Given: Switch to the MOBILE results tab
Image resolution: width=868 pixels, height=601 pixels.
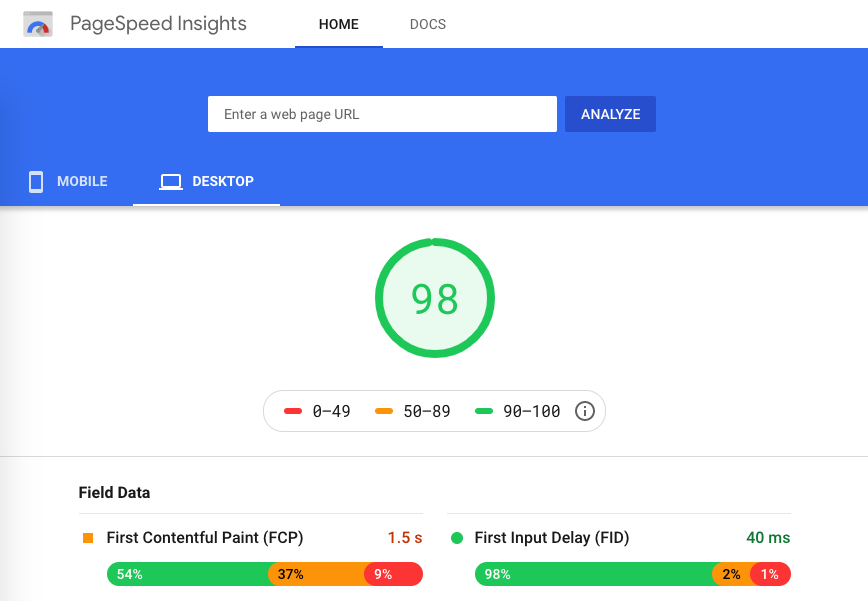Looking at the screenshot, I should point(68,182).
